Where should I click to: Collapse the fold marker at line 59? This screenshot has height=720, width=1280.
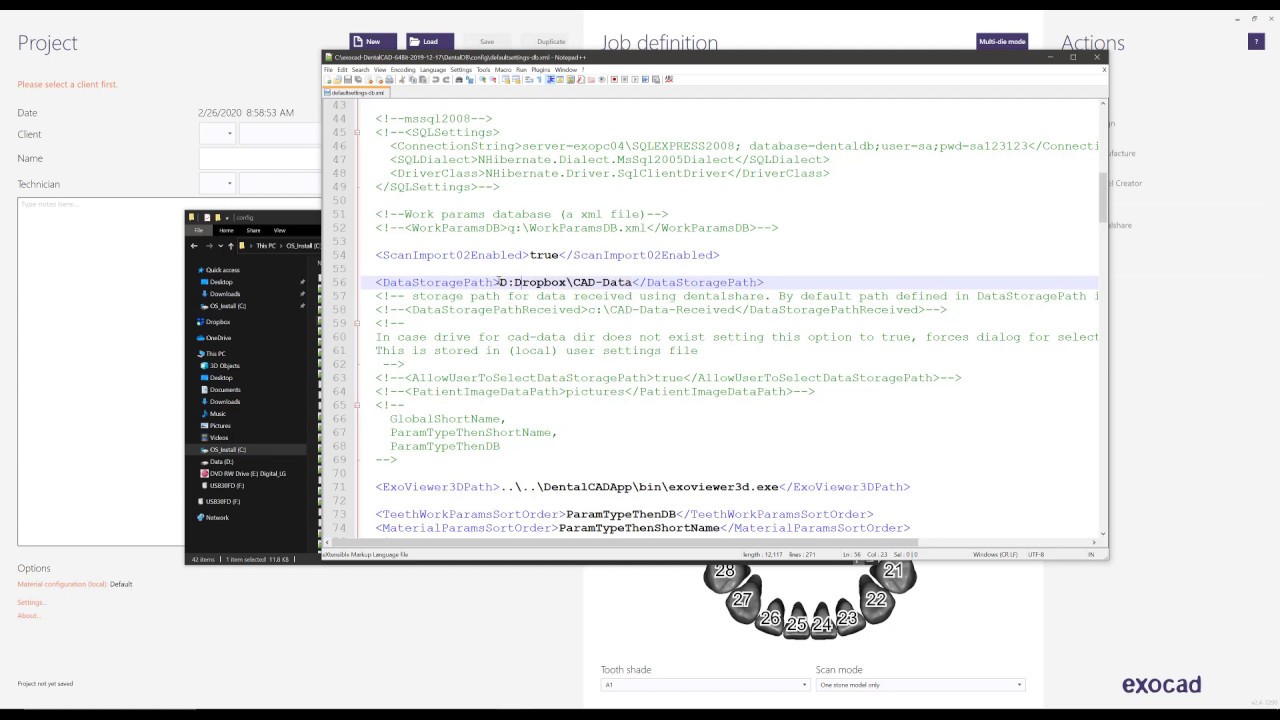coord(357,323)
